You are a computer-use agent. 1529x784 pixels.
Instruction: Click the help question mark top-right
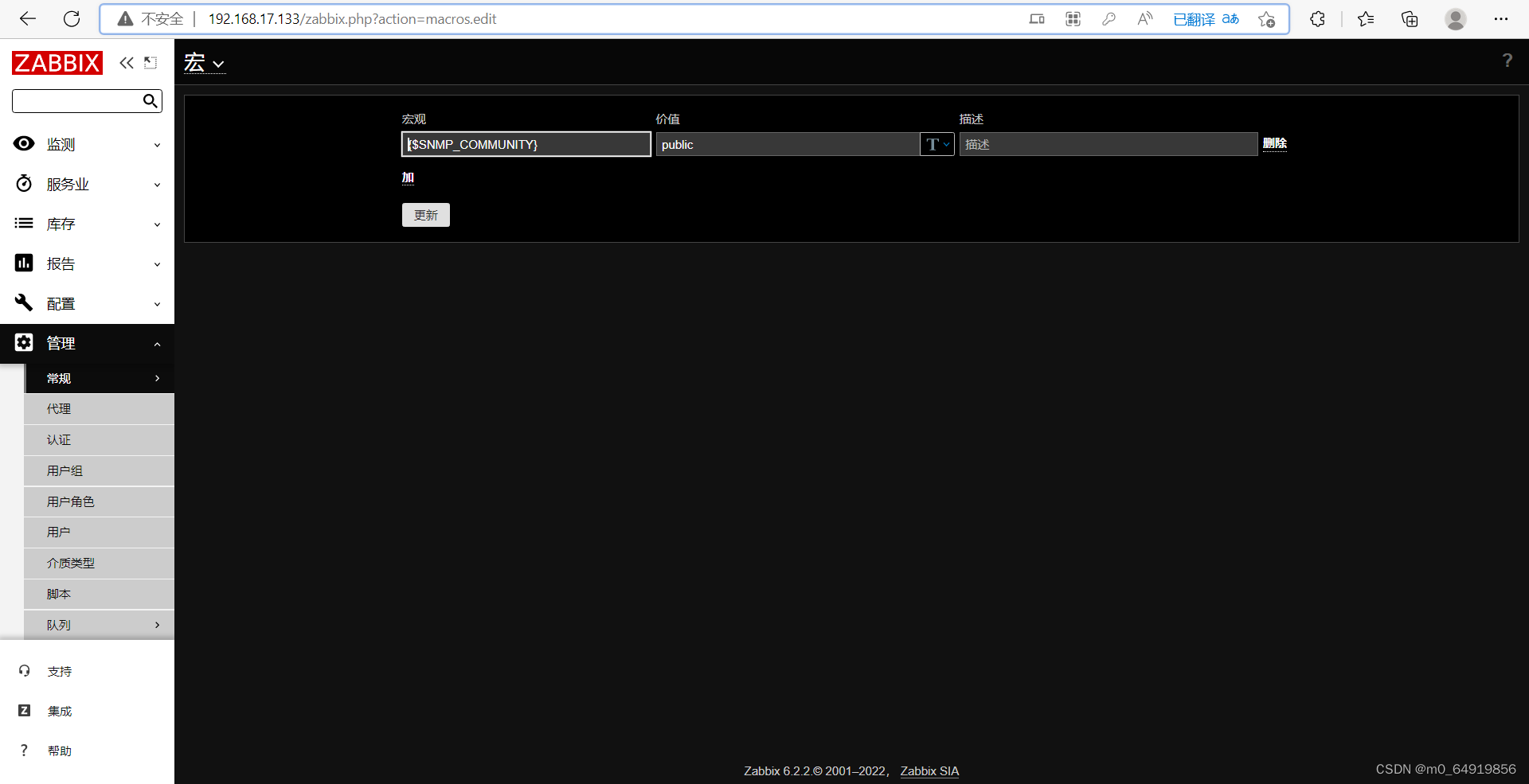(x=1507, y=60)
